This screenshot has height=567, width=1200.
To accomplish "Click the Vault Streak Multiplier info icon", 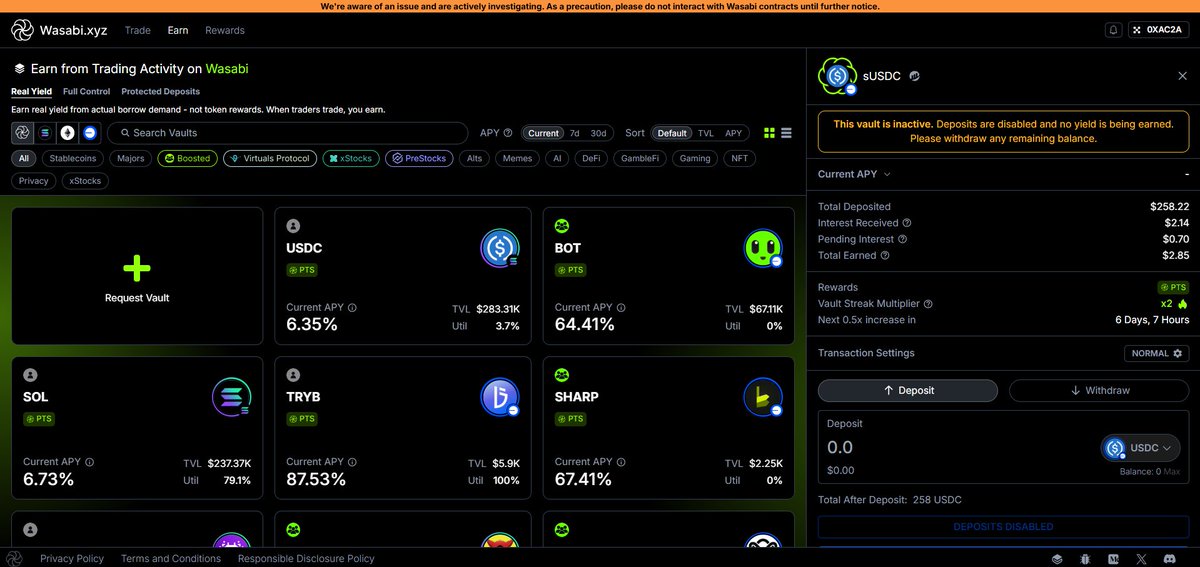I will click(x=928, y=304).
